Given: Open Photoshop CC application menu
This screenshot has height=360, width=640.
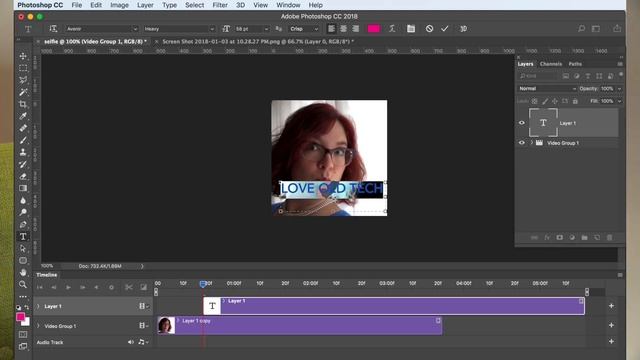Looking at the screenshot, I should tap(40, 5).
